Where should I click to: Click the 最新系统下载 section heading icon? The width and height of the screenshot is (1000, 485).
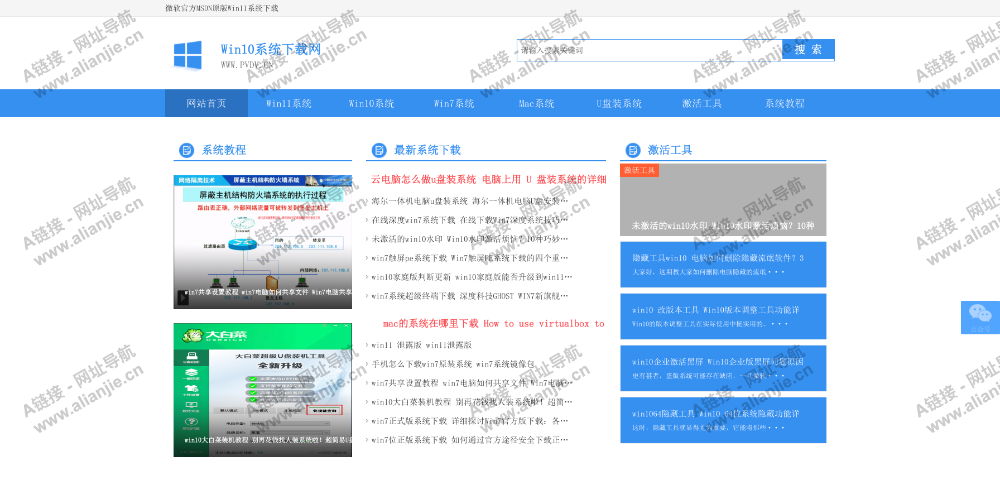379,151
